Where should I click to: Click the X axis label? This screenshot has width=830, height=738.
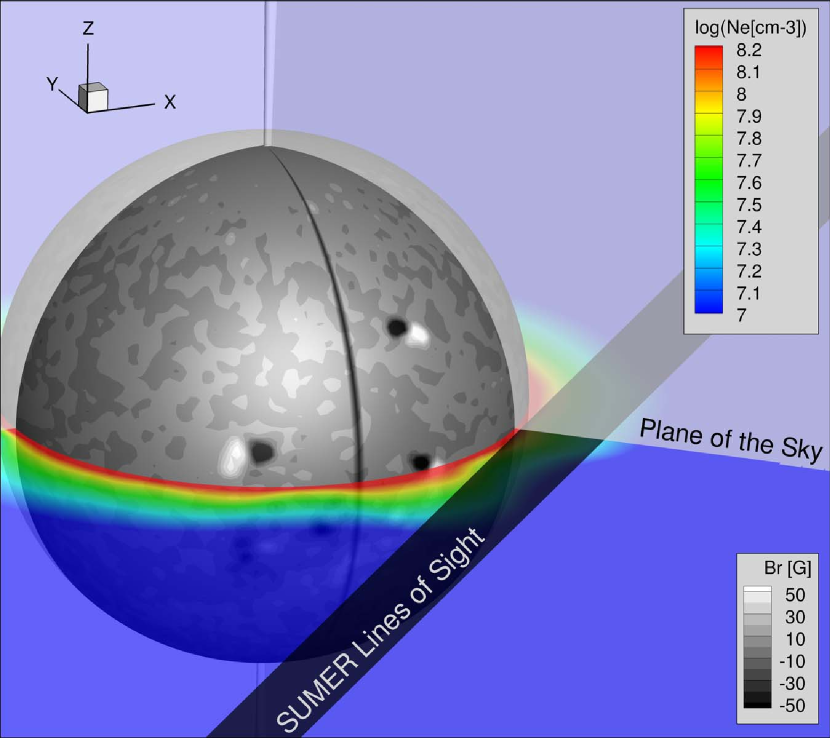(169, 102)
